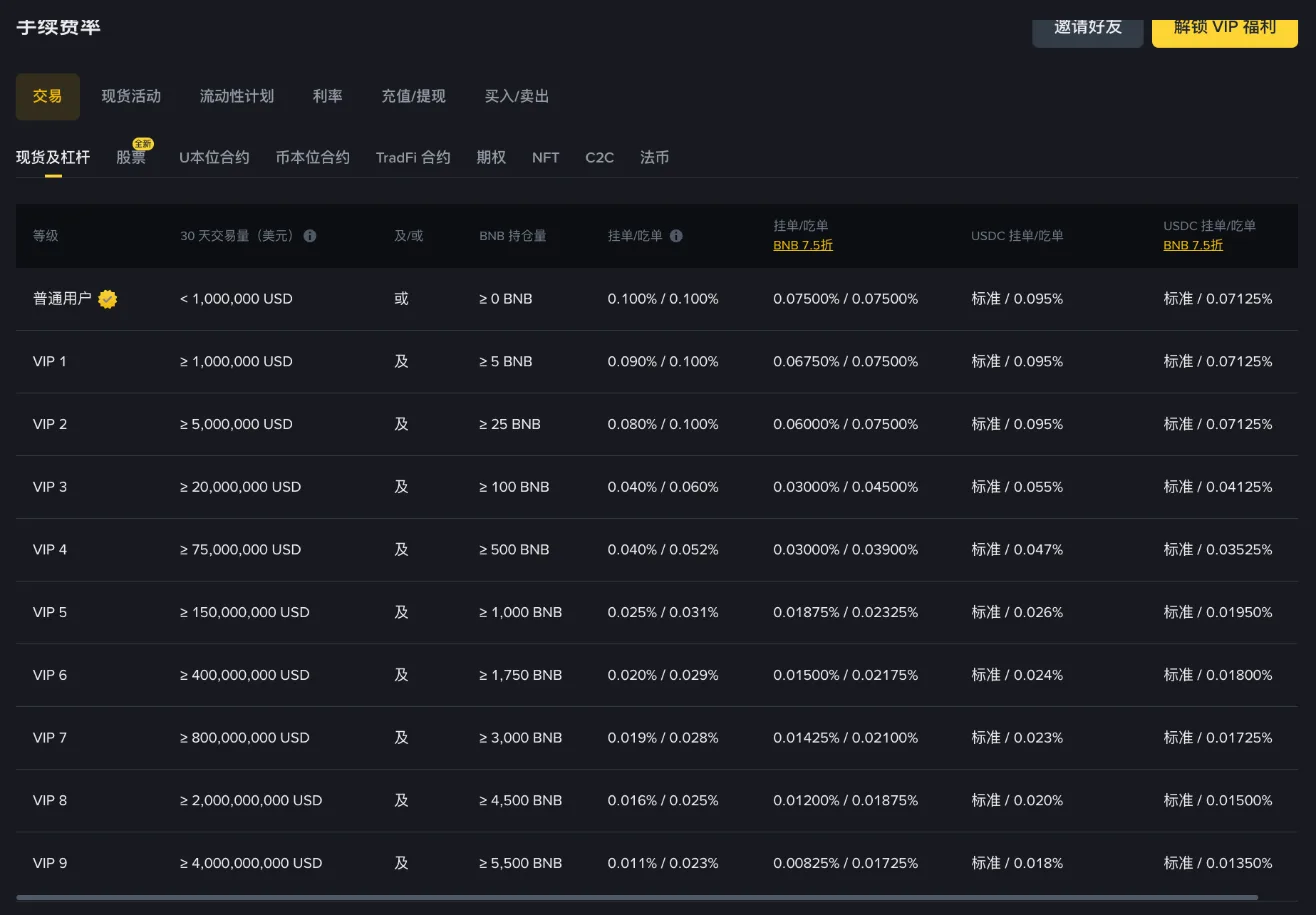Click the VIP 9 level cell
1316x915 pixels.
[50, 864]
